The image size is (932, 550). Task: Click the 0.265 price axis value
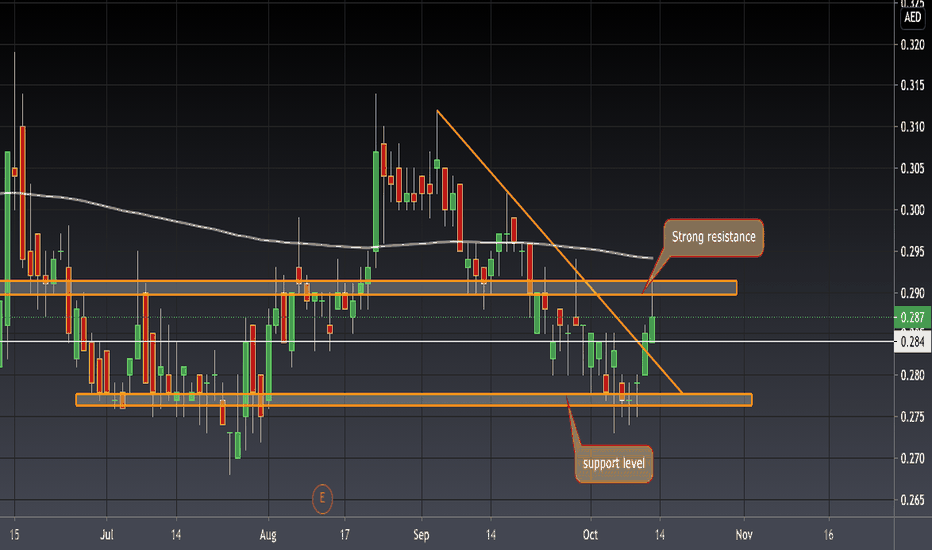pos(912,500)
